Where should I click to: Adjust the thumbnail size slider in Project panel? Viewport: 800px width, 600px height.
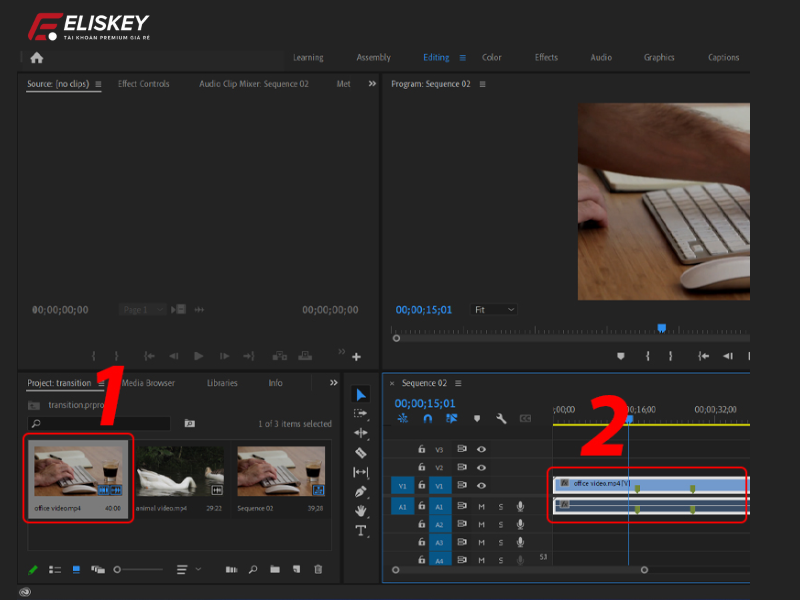117,569
